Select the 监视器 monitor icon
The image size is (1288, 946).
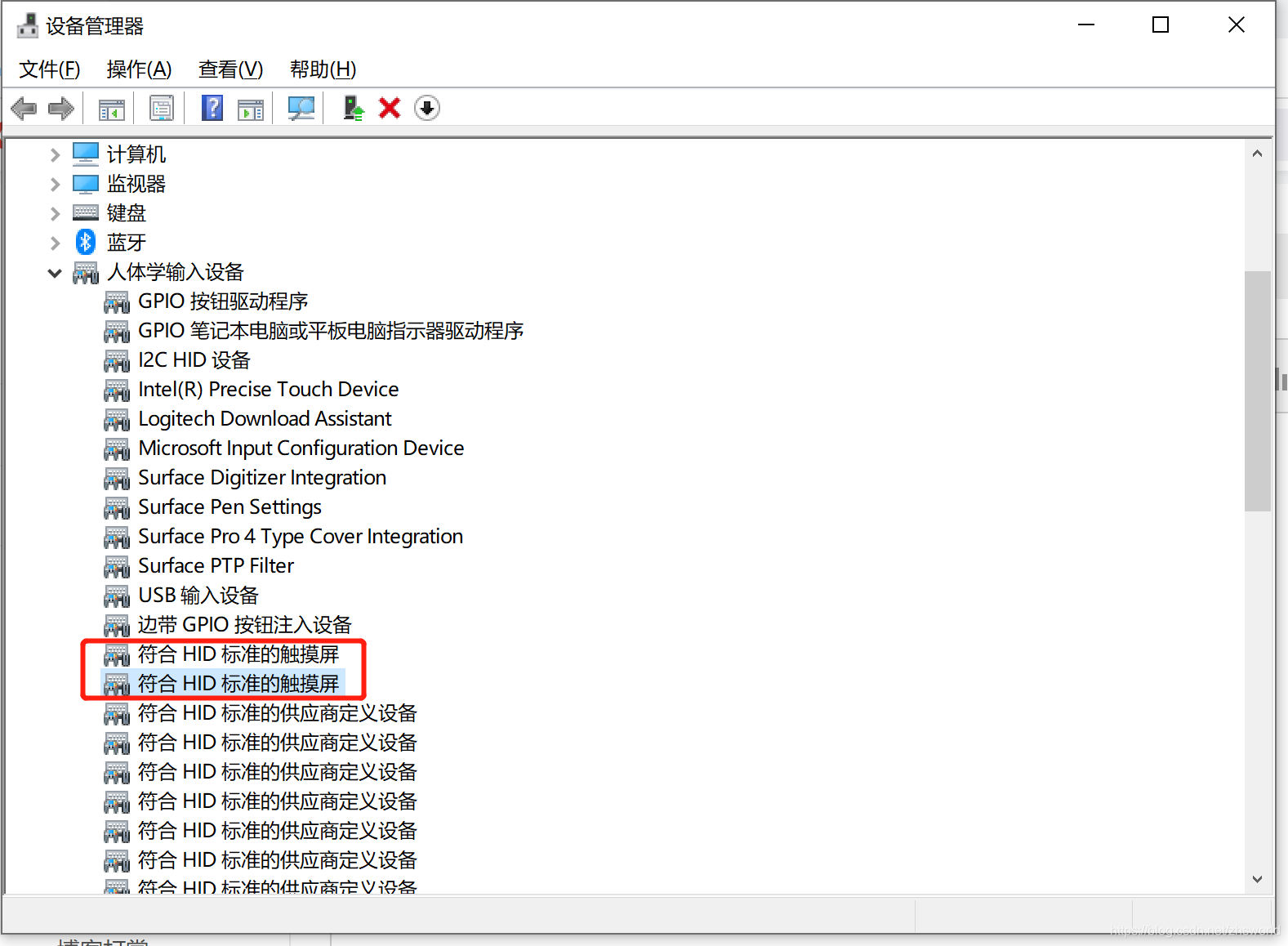point(86,184)
